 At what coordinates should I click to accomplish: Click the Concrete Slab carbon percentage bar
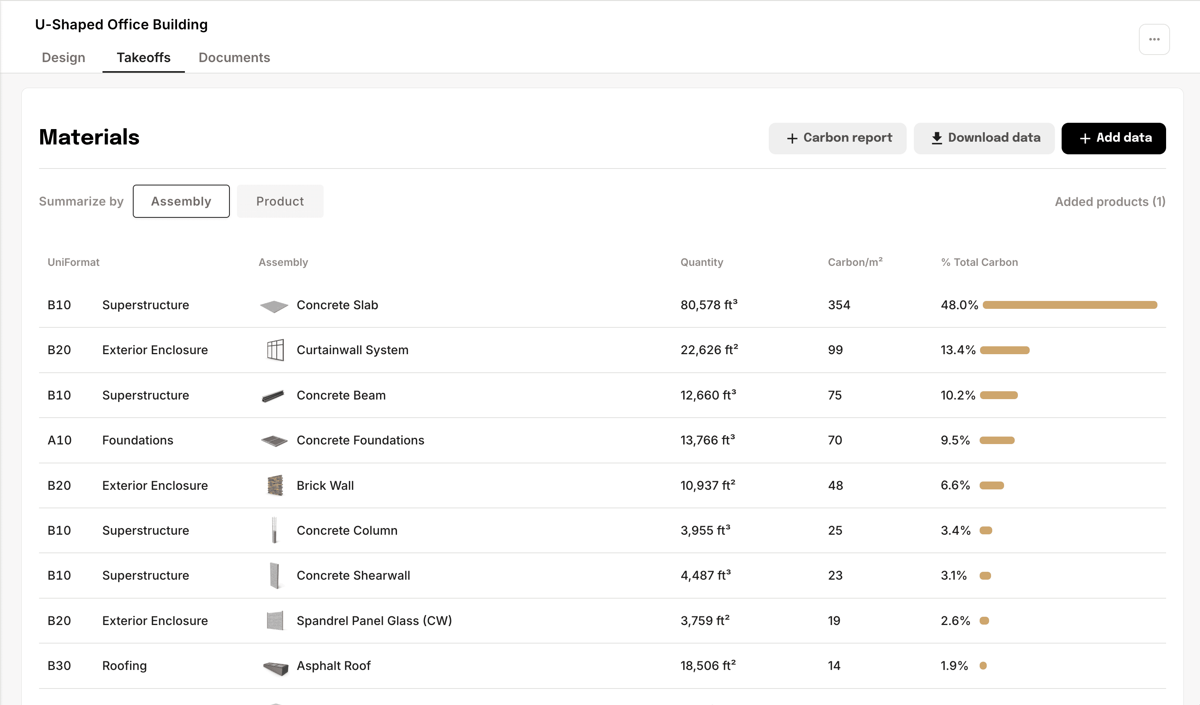click(x=1070, y=305)
